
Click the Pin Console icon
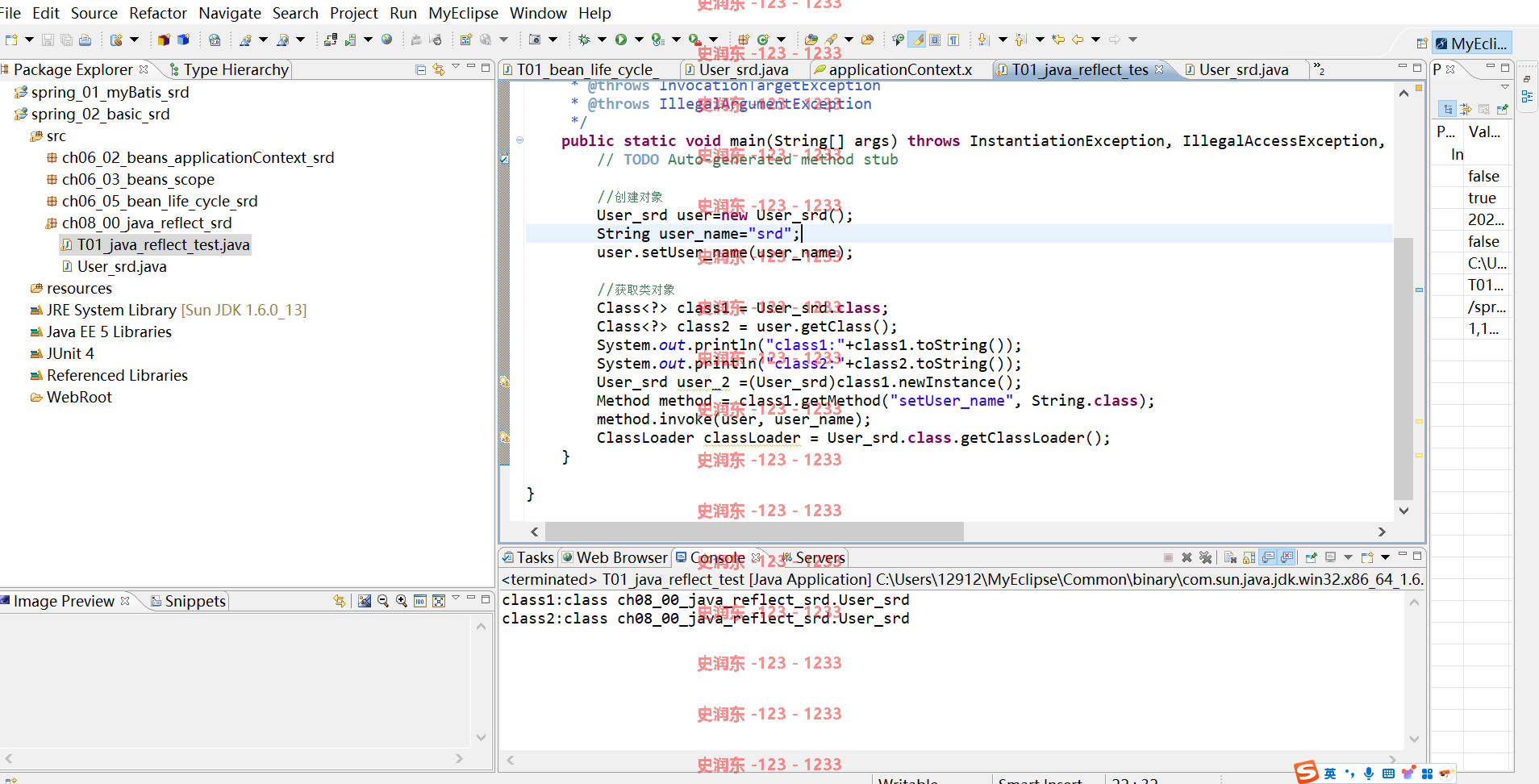point(1311,557)
